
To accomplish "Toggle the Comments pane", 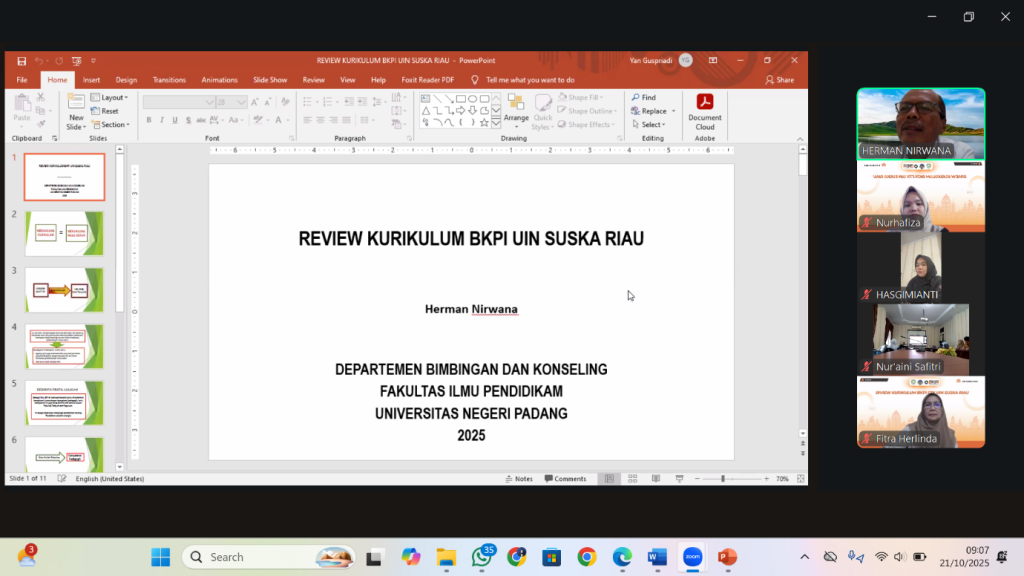I will point(565,479).
